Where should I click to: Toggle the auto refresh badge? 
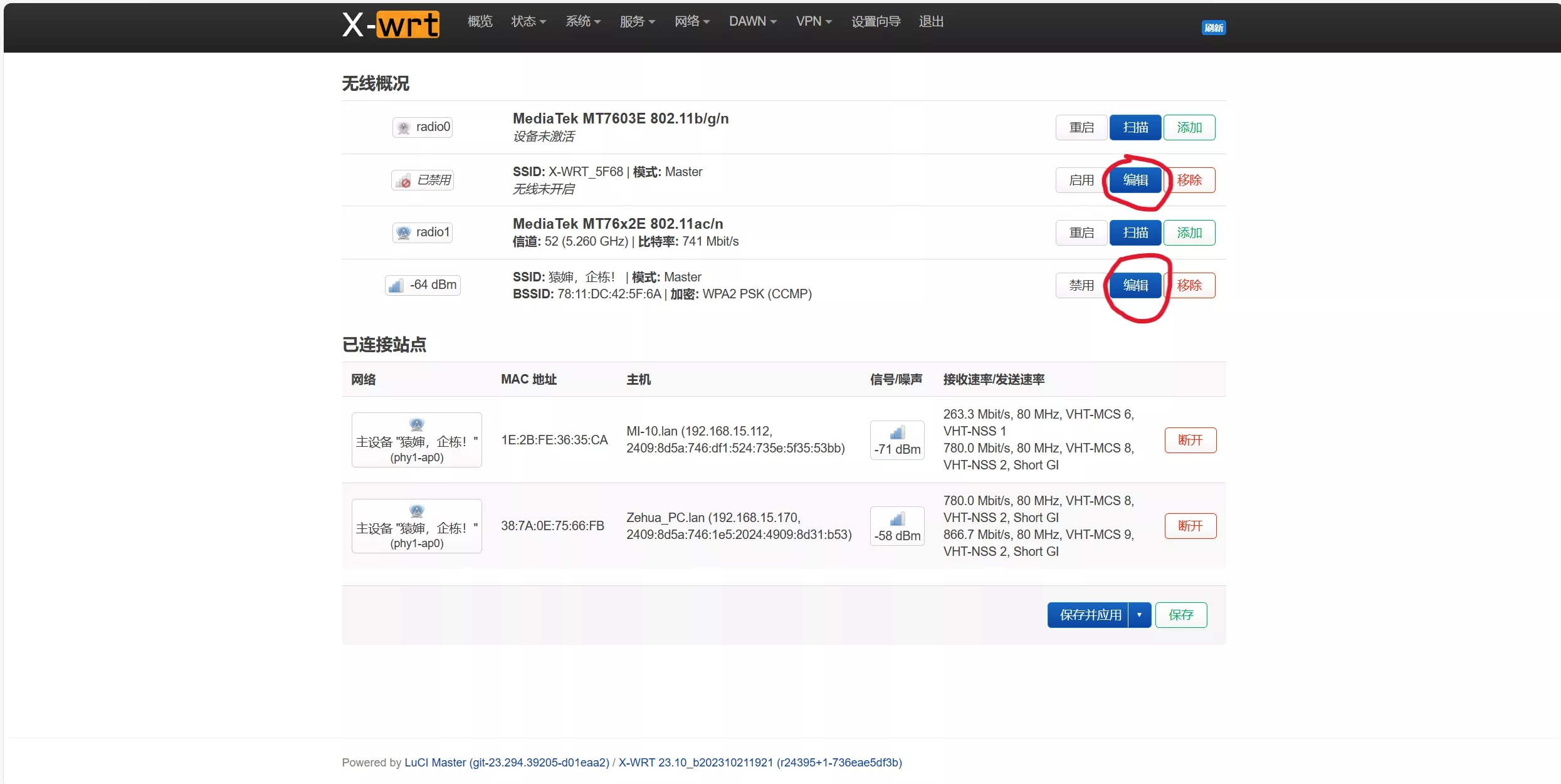[x=1214, y=28]
